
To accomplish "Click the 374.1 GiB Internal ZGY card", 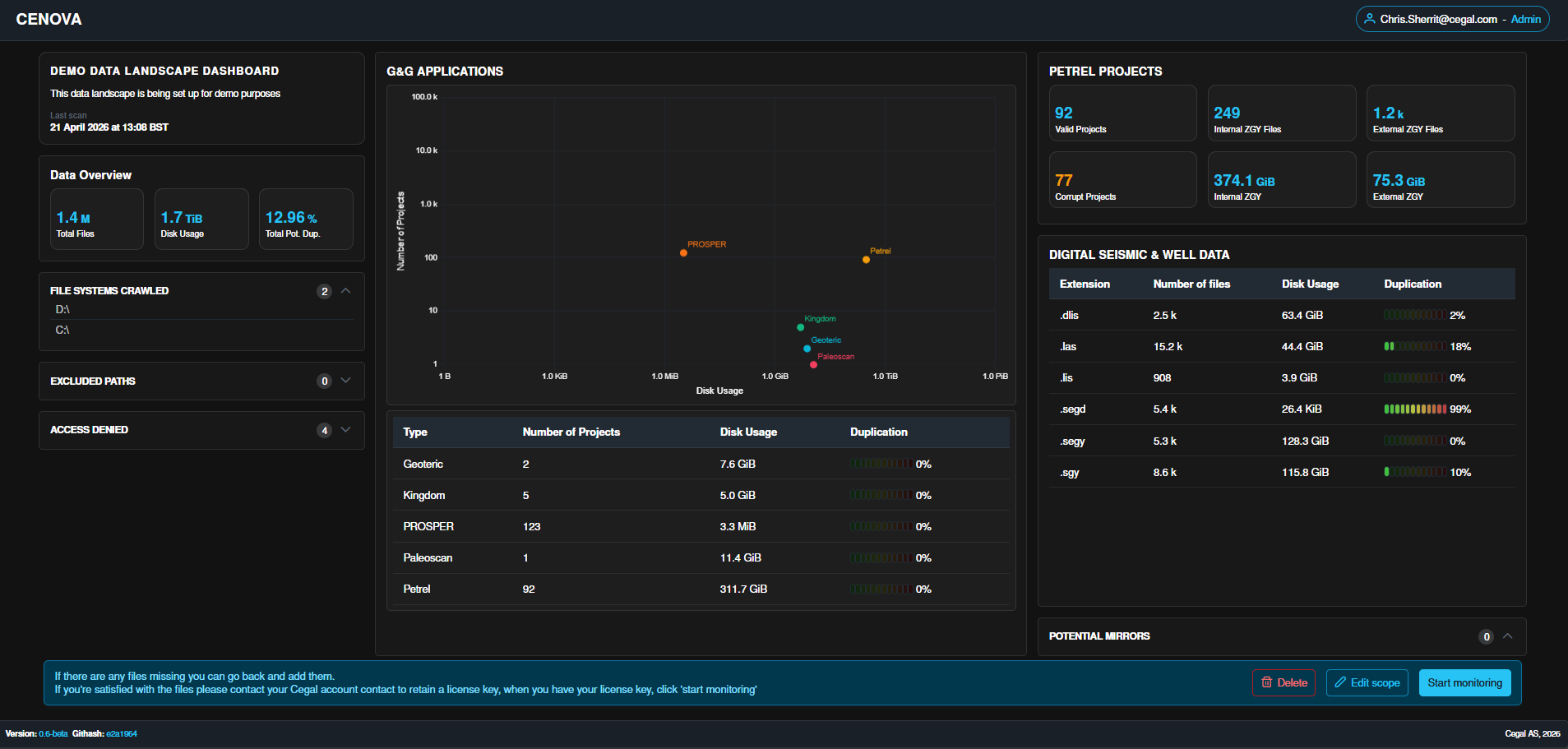I will 1282,180.
